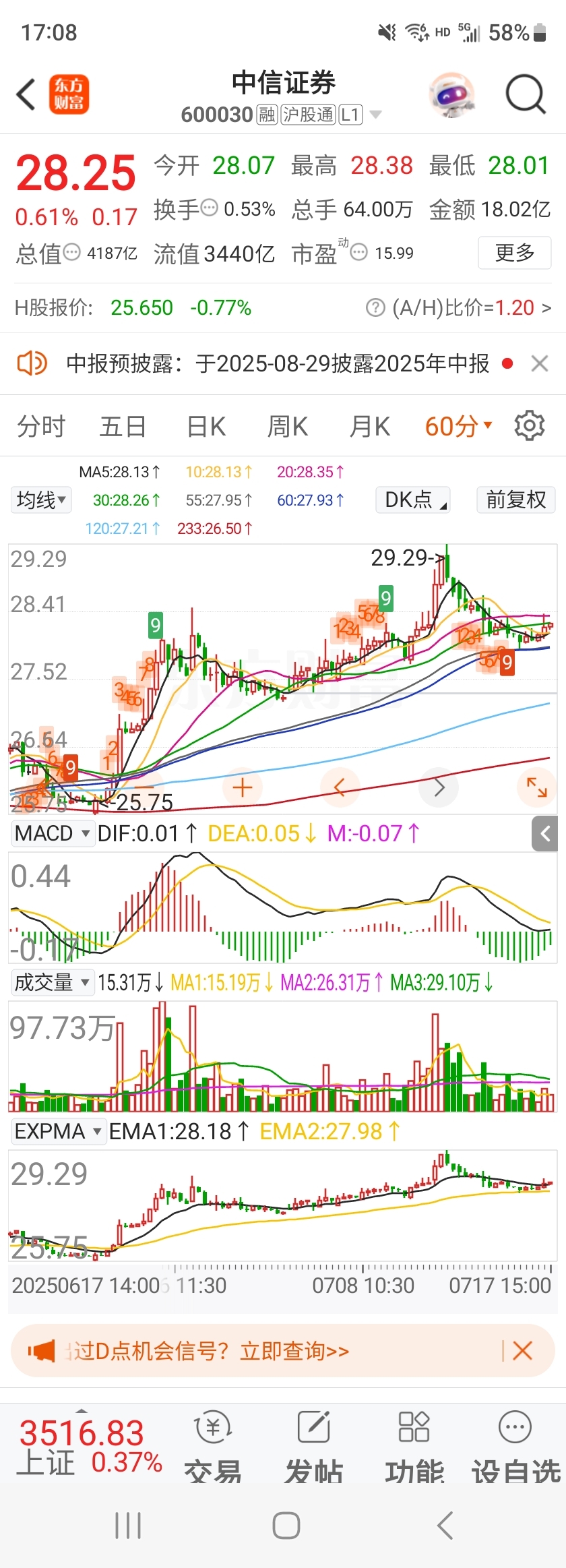Tap the megaphone icon in banner

41,1351
